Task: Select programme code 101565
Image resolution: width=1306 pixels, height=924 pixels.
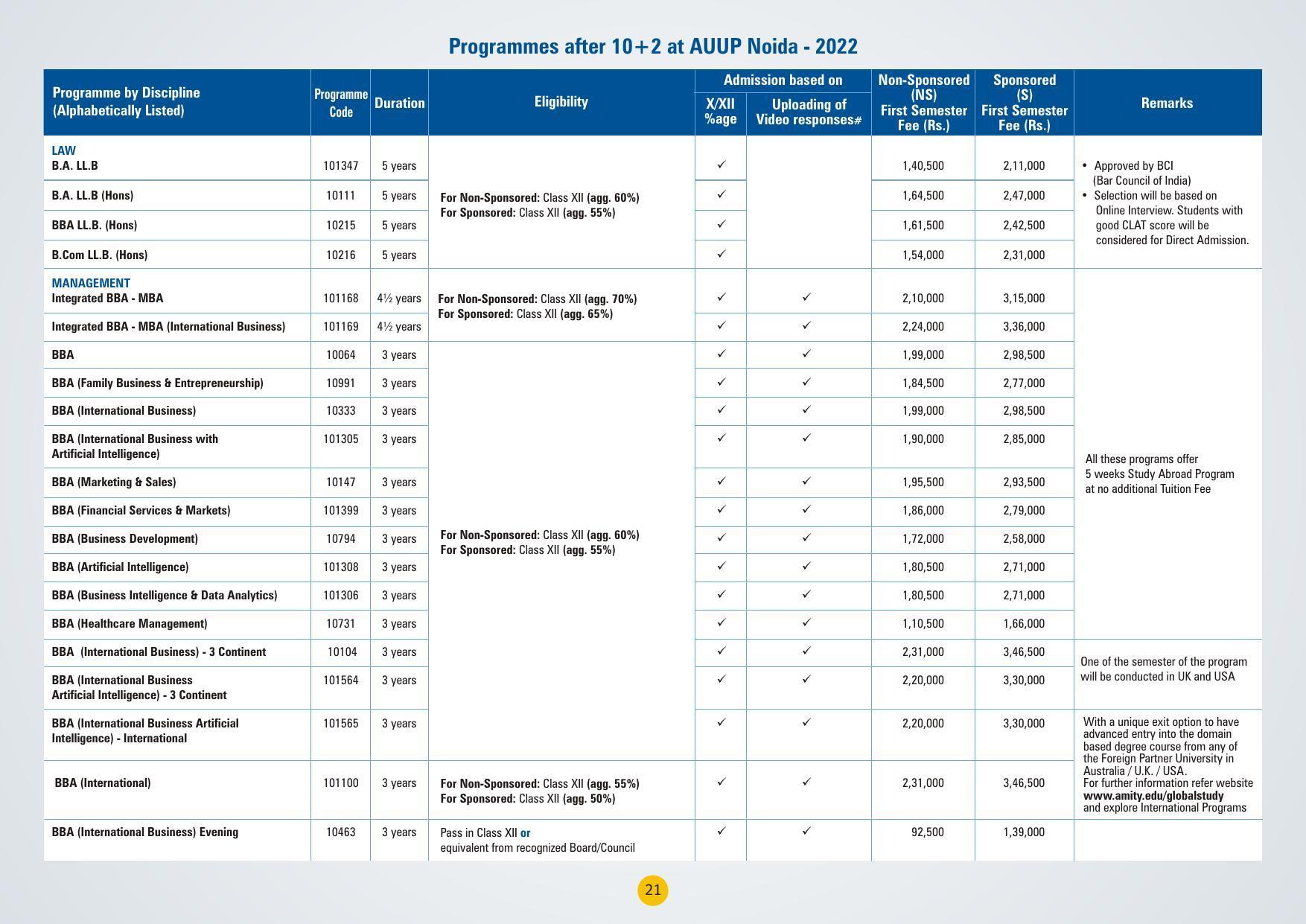Action: [341, 723]
